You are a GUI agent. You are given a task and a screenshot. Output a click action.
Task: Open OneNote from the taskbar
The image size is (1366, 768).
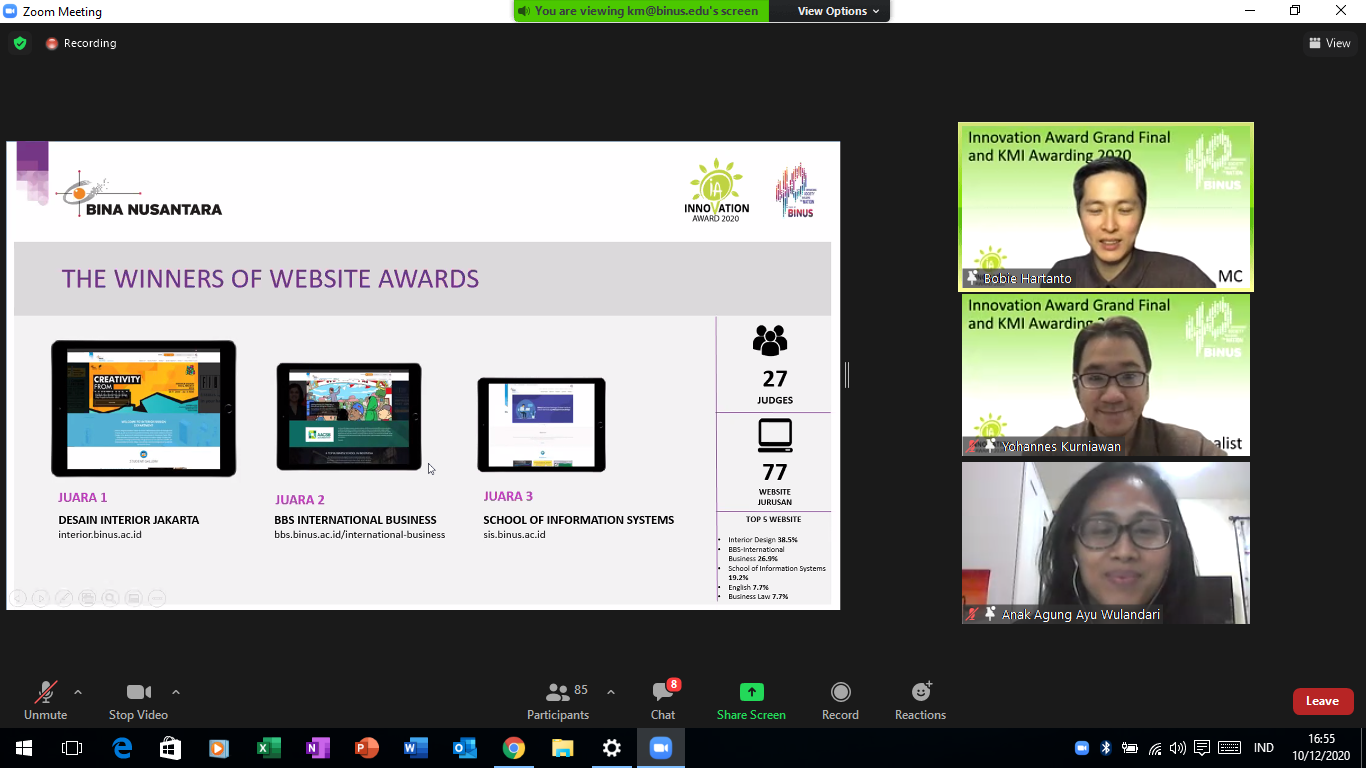318,748
